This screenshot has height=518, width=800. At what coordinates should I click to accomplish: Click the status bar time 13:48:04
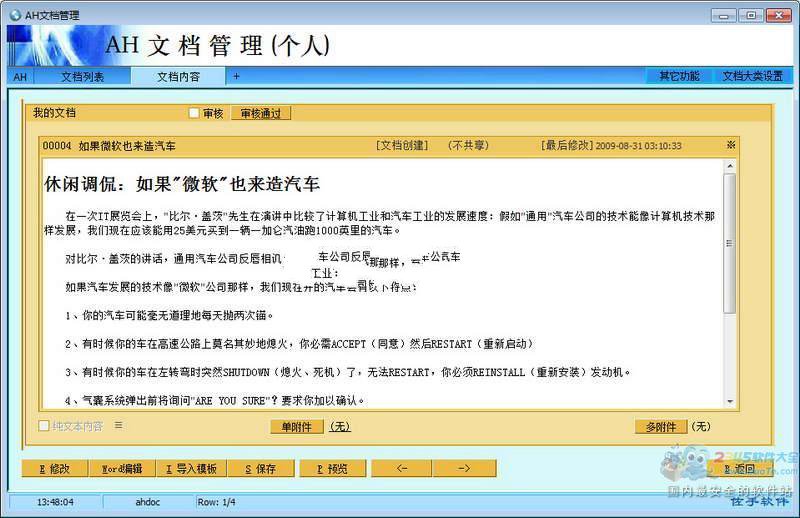(x=55, y=502)
